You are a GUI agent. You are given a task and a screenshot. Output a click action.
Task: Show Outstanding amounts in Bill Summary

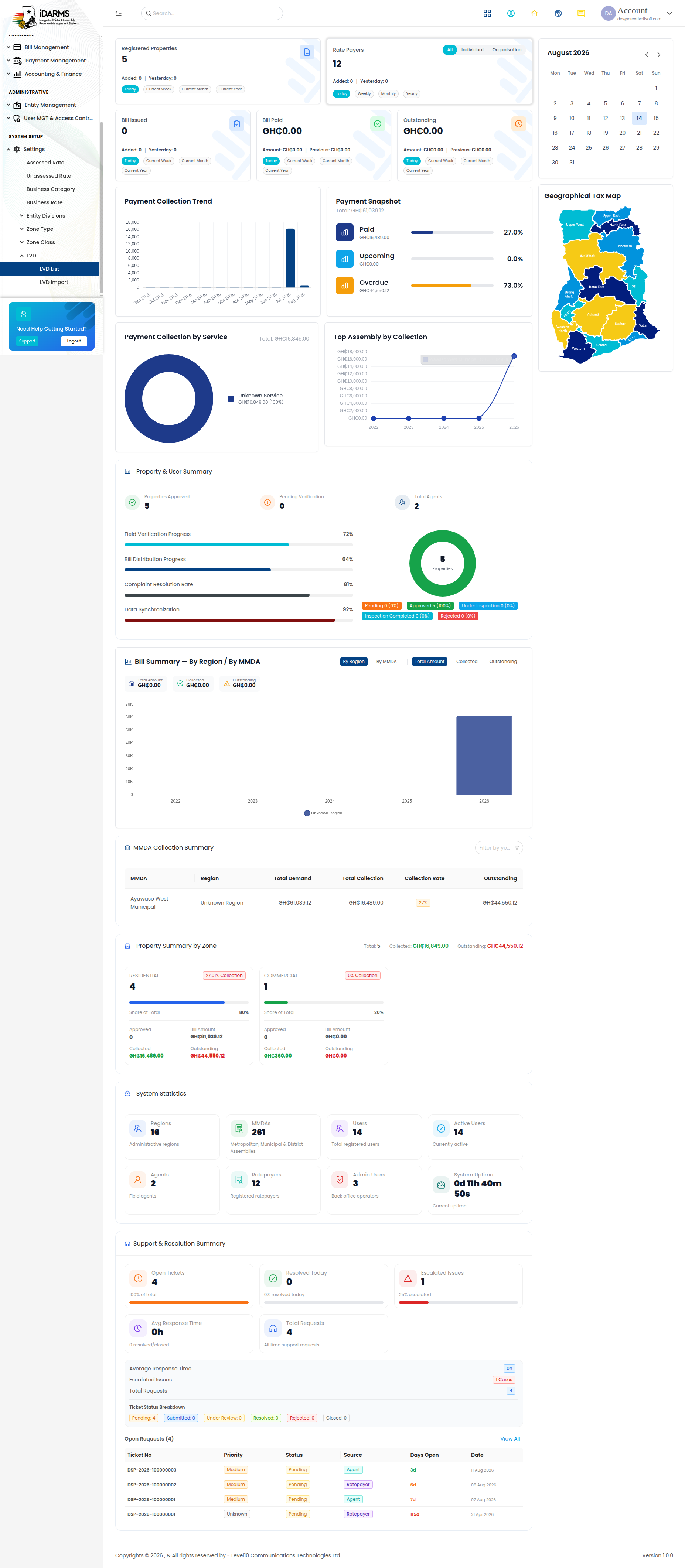tap(503, 662)
